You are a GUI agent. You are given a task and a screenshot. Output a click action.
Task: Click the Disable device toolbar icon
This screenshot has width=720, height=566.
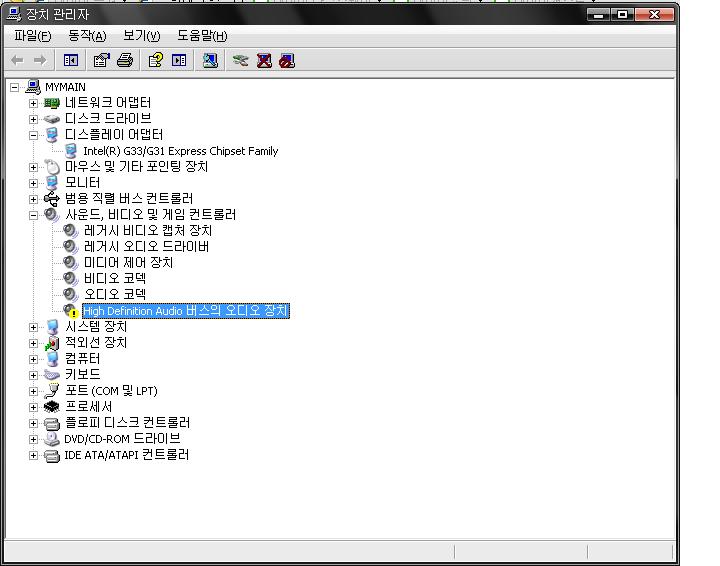point(287,60)
